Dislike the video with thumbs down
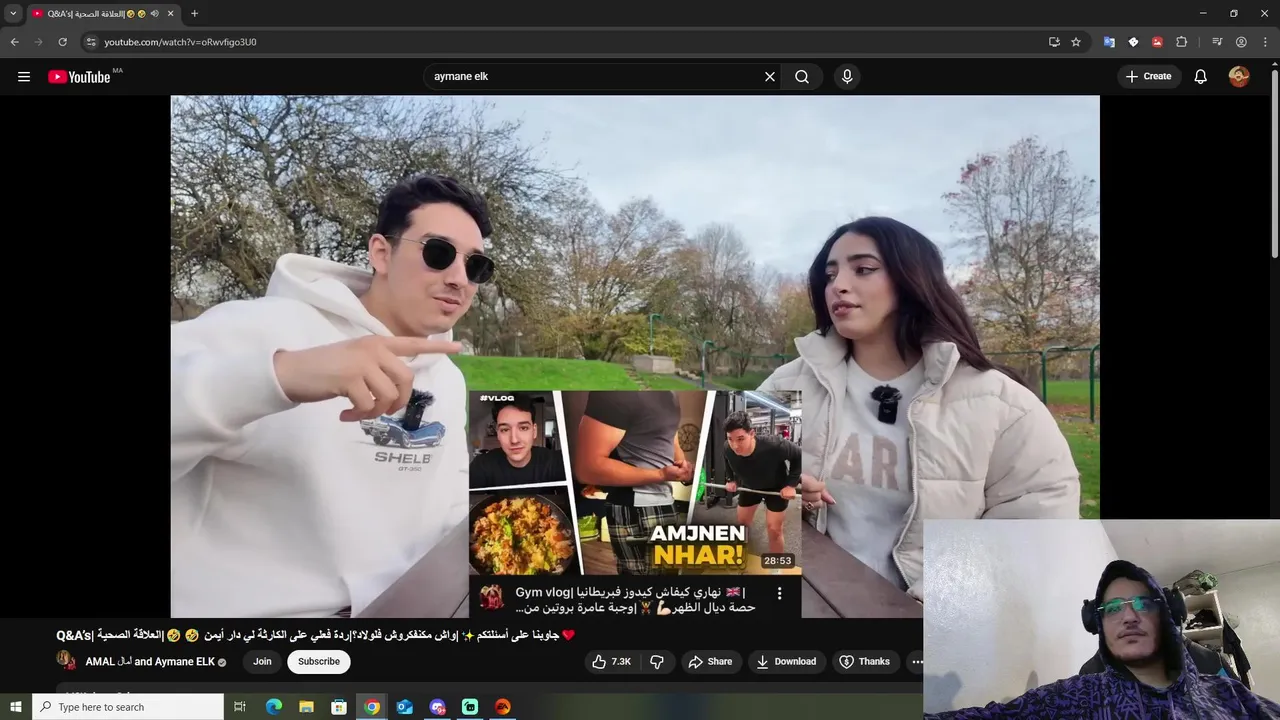 [657, 661]
